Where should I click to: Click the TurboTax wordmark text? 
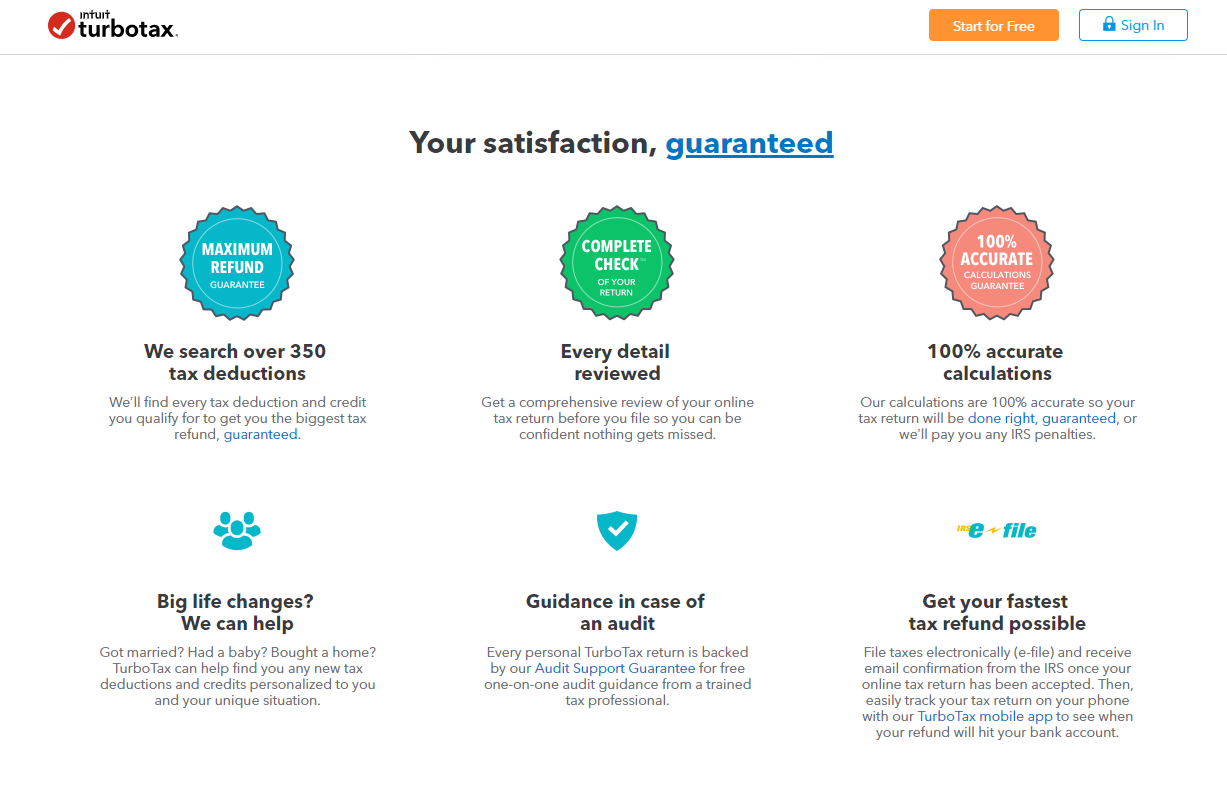(128, 29)
